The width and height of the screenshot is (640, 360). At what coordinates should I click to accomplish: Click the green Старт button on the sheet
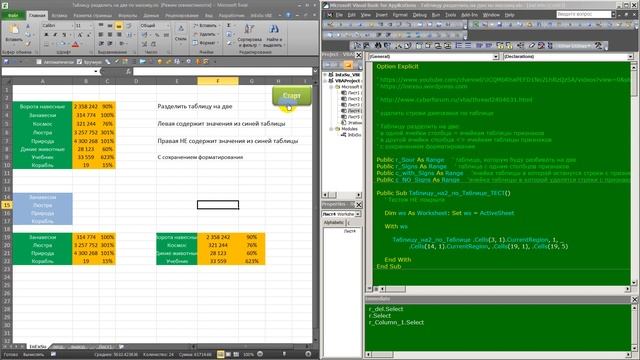pos(291,96)
